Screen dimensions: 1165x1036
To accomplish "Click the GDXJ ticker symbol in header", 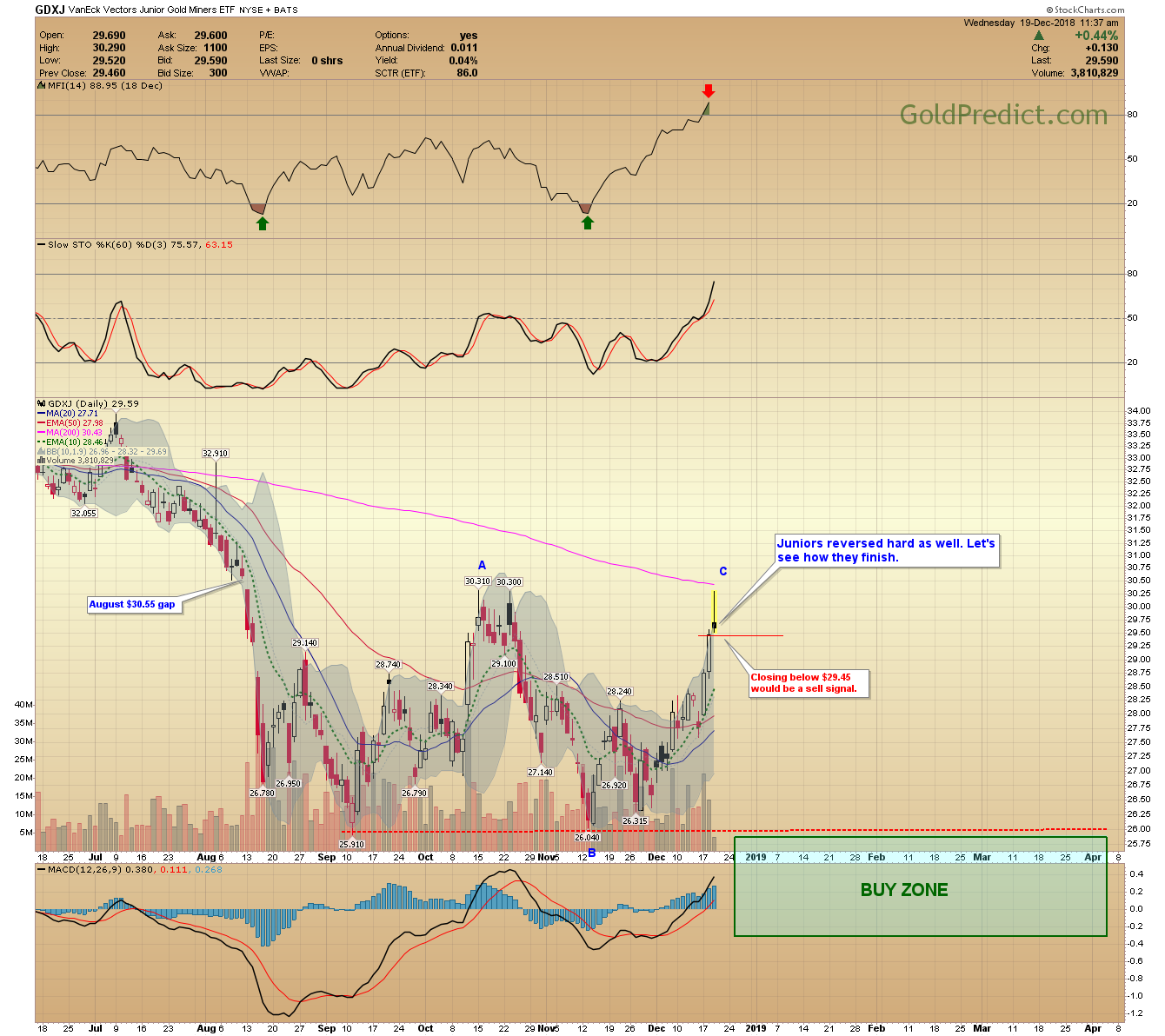I will [50, 10].
